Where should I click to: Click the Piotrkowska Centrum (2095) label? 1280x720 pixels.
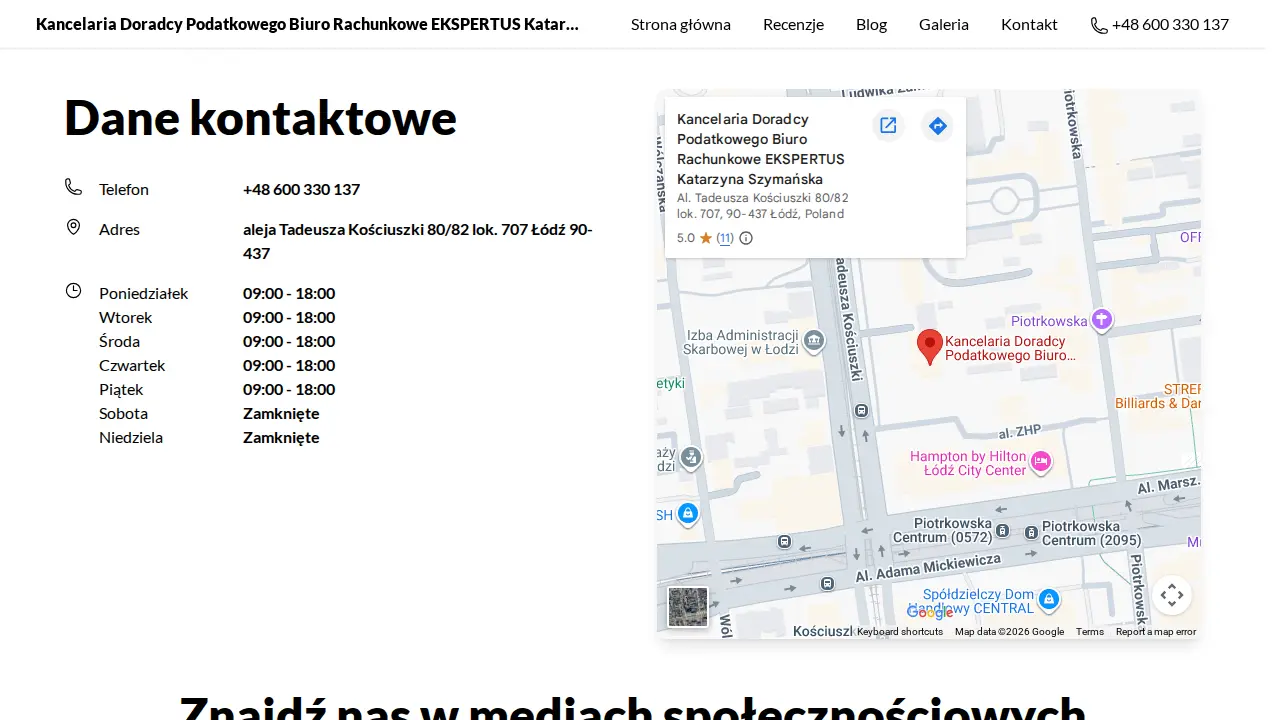tap(1091, 533)
